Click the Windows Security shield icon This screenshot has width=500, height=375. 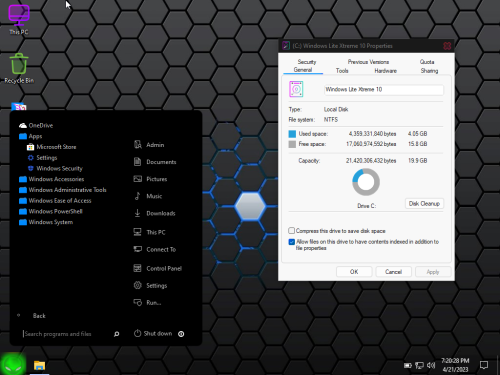coord(31,168)
